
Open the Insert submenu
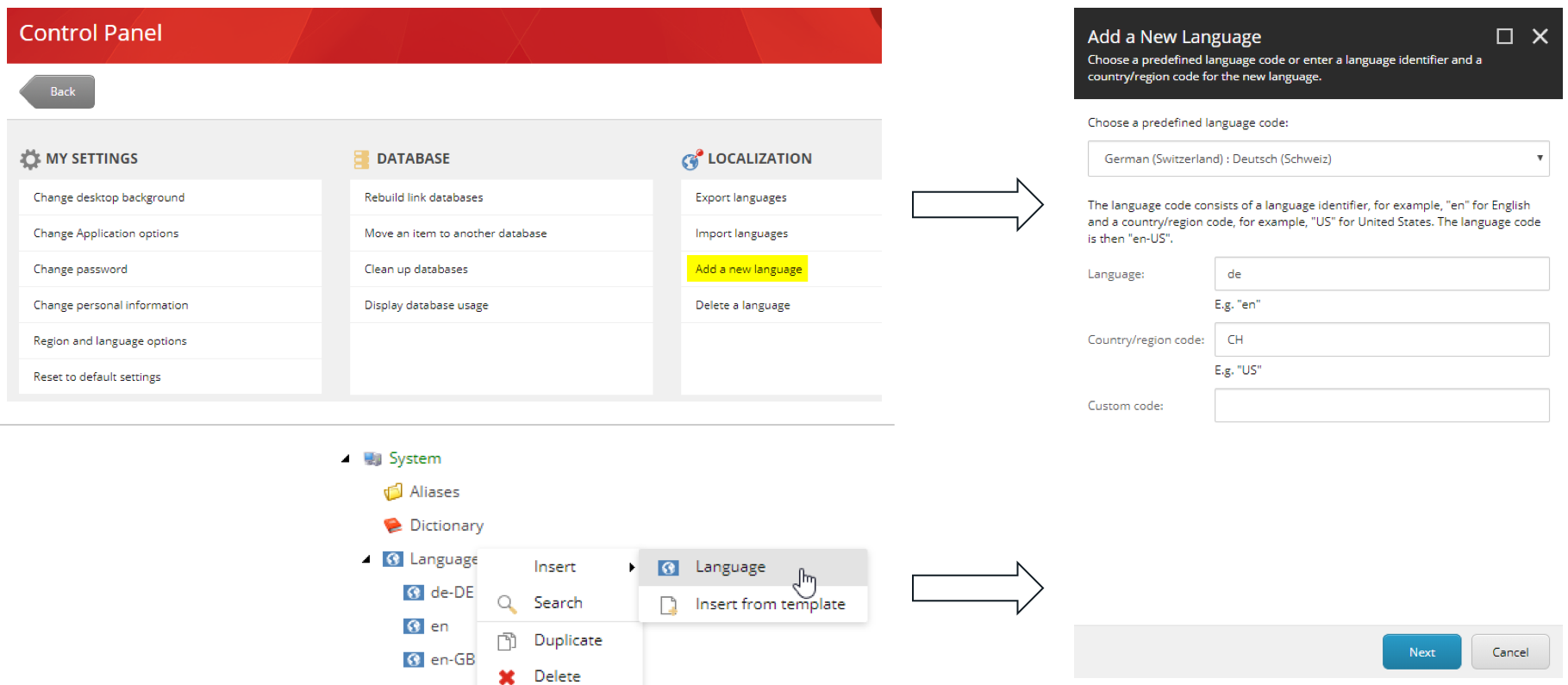(x=555, y=567)
